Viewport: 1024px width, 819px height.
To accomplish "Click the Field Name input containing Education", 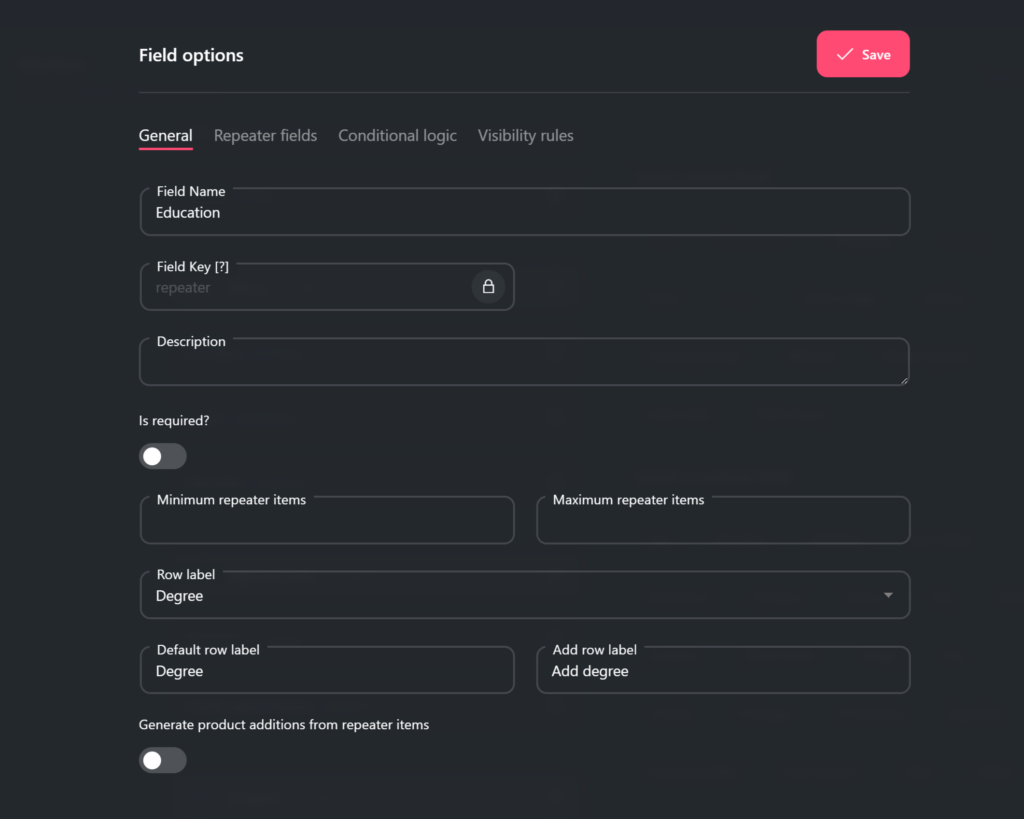I will (524, 213).
